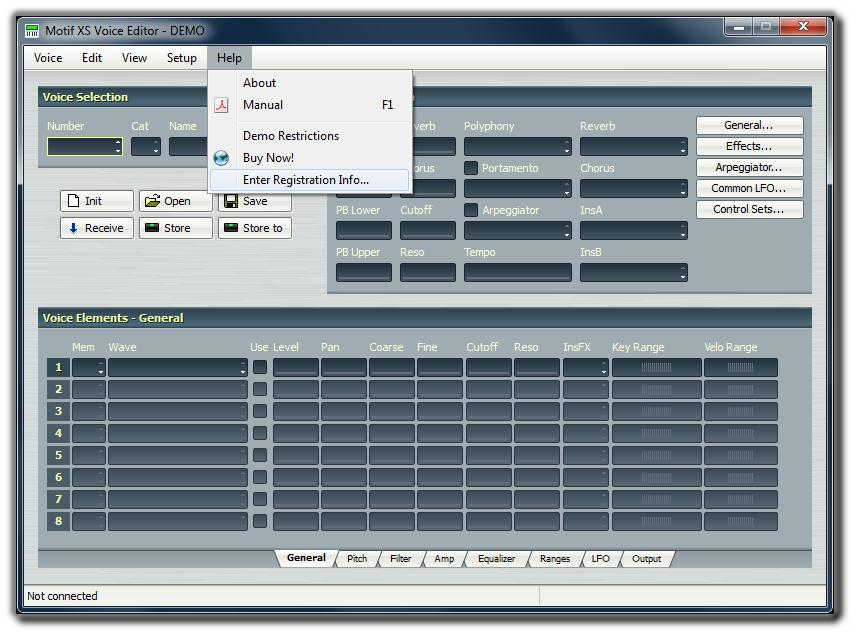
Task: Click the floppy disk icon on Save
Action: point(231,201)
